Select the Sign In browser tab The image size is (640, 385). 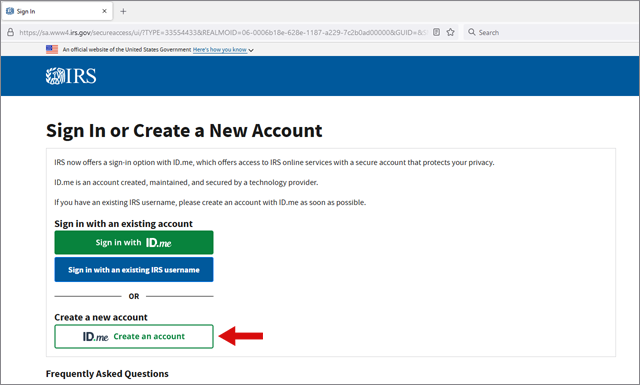point(57,11)
